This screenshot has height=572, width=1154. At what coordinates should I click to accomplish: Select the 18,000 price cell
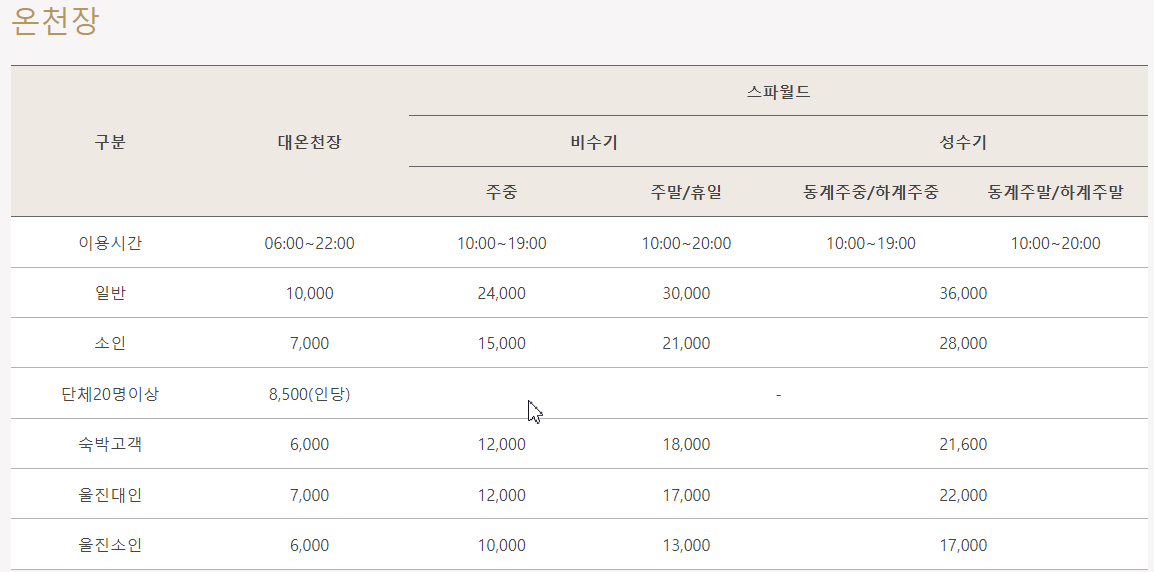coord(686,445)
